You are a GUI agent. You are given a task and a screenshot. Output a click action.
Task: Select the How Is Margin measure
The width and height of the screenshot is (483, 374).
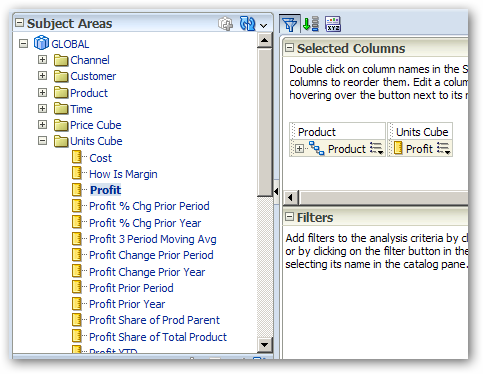(x=123, y=174)
